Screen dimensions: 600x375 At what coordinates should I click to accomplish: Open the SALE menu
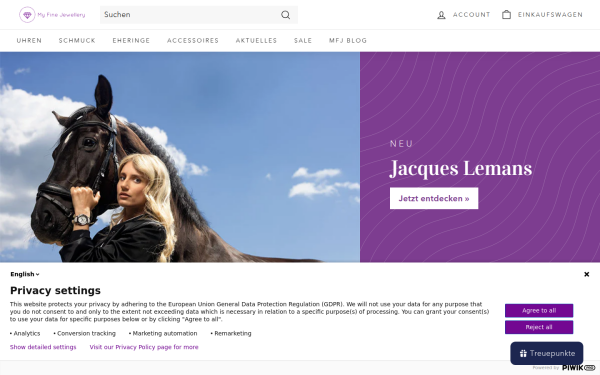point(303,41)
